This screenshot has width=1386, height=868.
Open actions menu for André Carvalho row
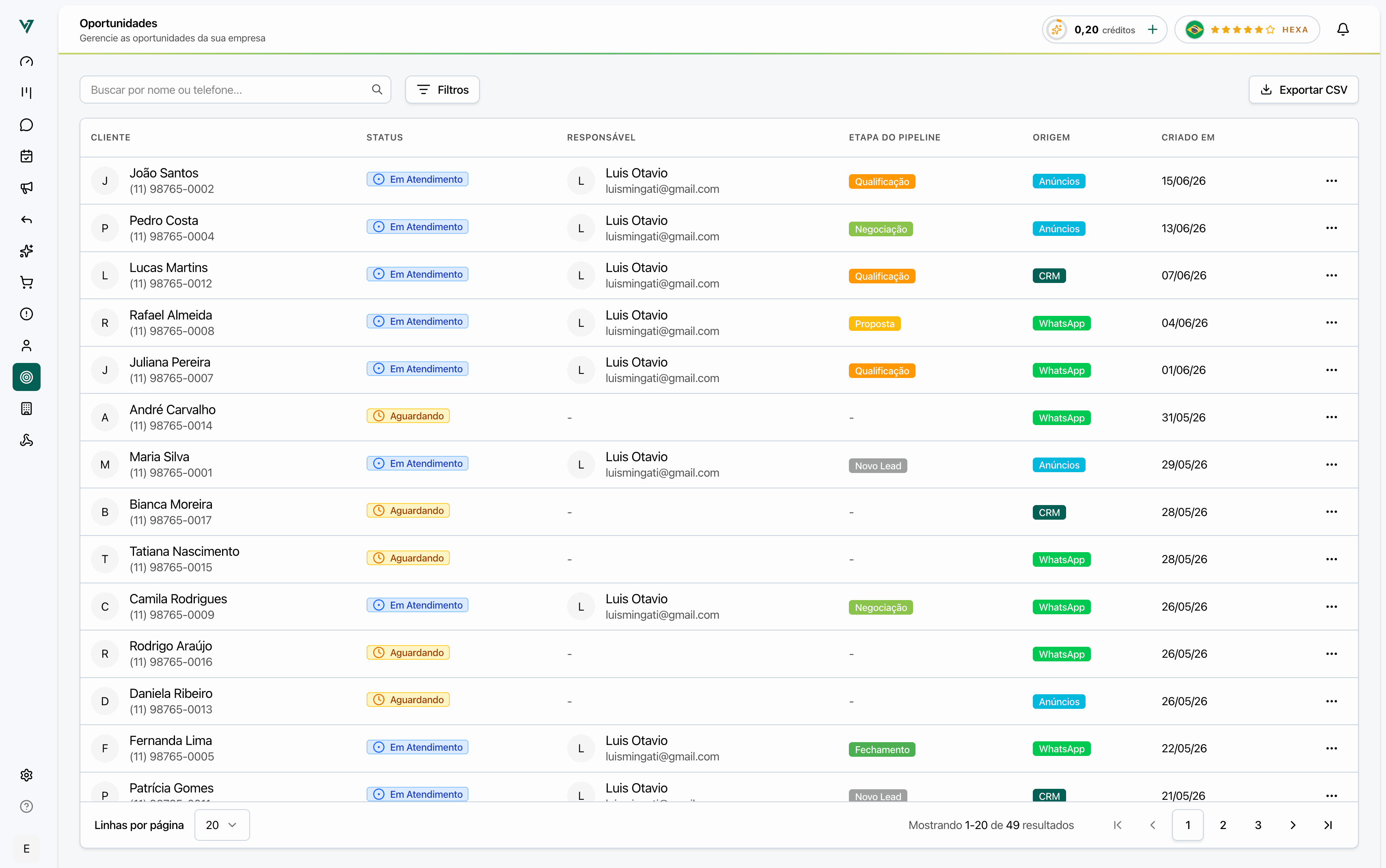[1332, 417]
